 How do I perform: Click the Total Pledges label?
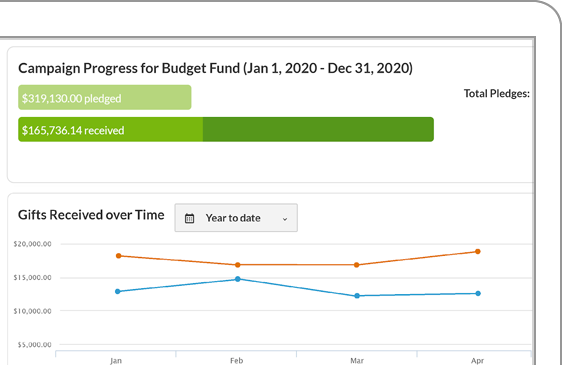[x=497, y=94]
